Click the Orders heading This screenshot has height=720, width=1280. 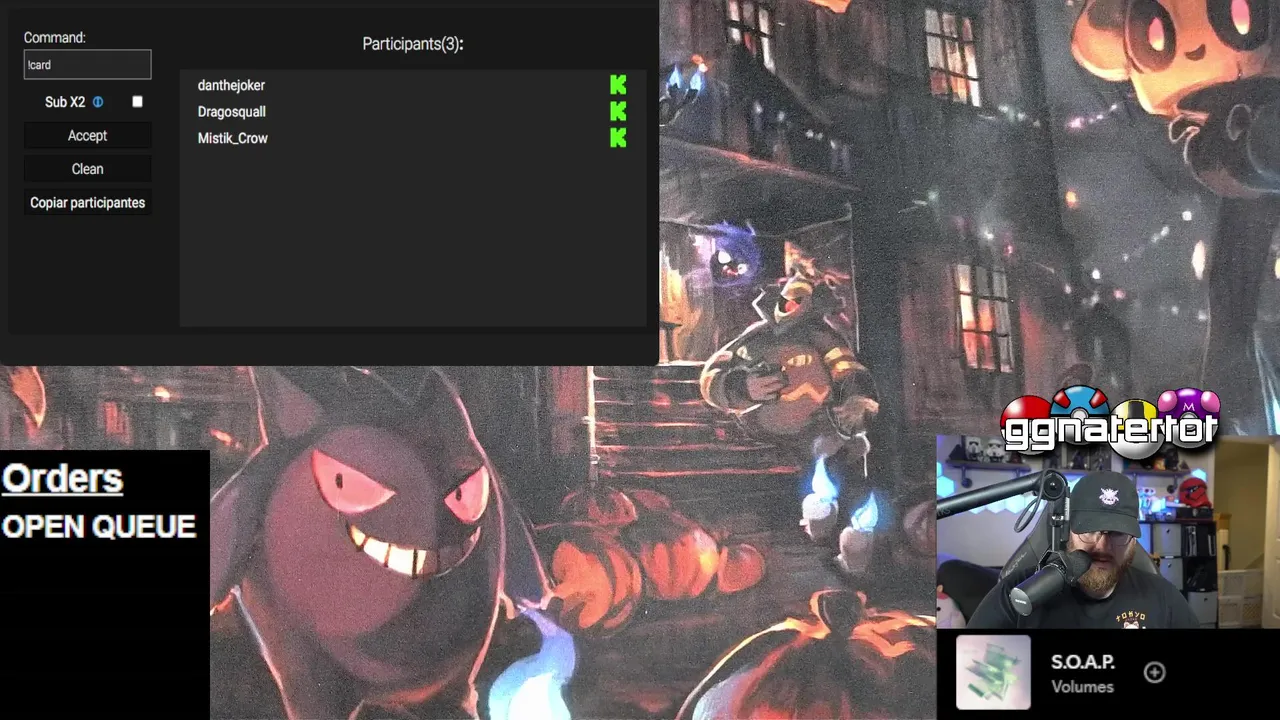click(x=62, y=479)
